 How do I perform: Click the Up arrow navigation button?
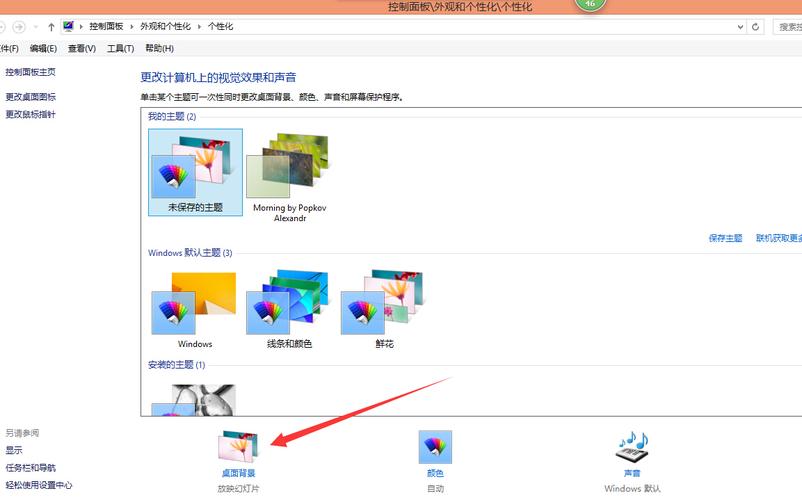pyautogui.click(x=51, y=27)
